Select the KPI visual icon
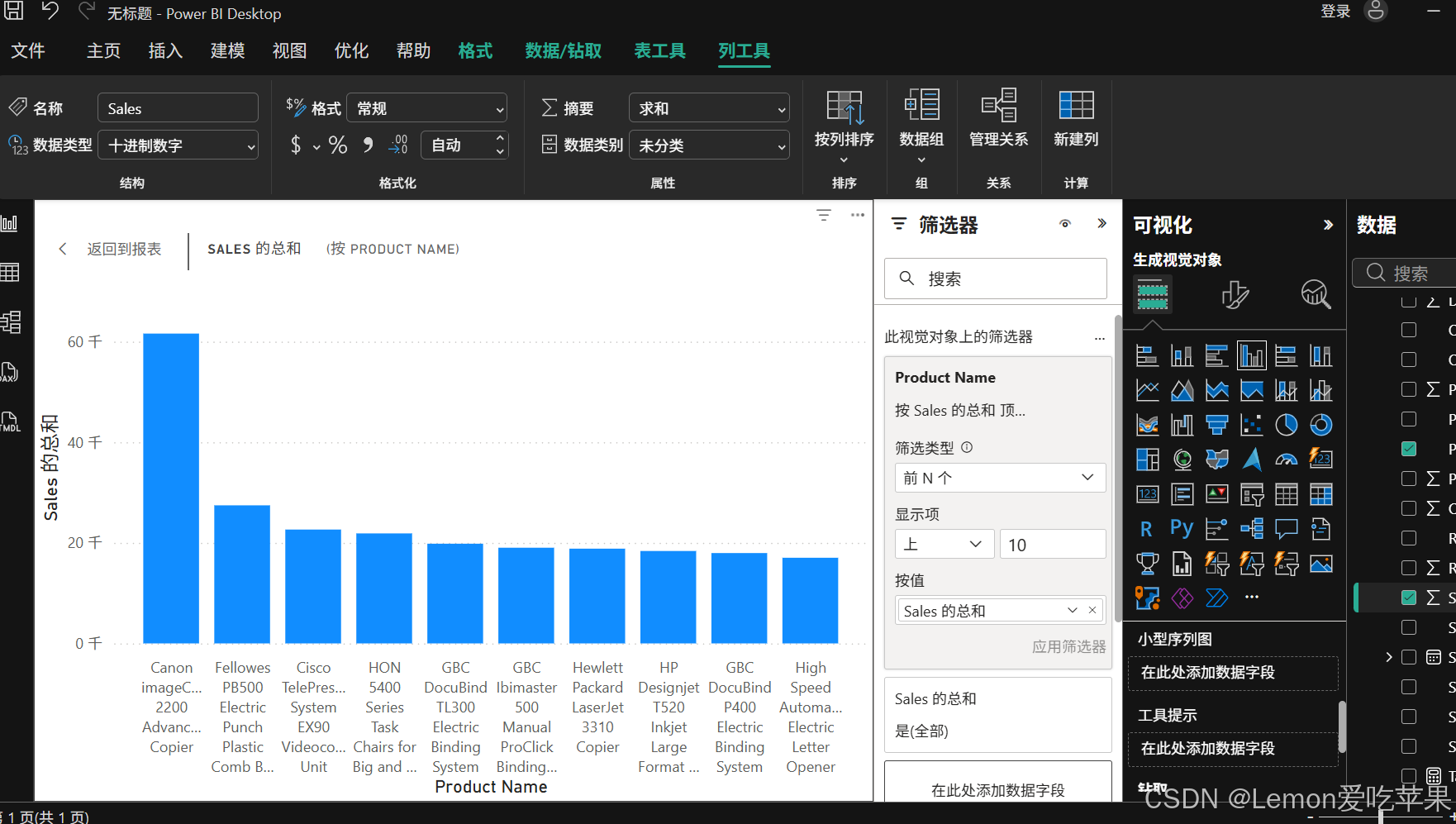 pos(1216,494)
